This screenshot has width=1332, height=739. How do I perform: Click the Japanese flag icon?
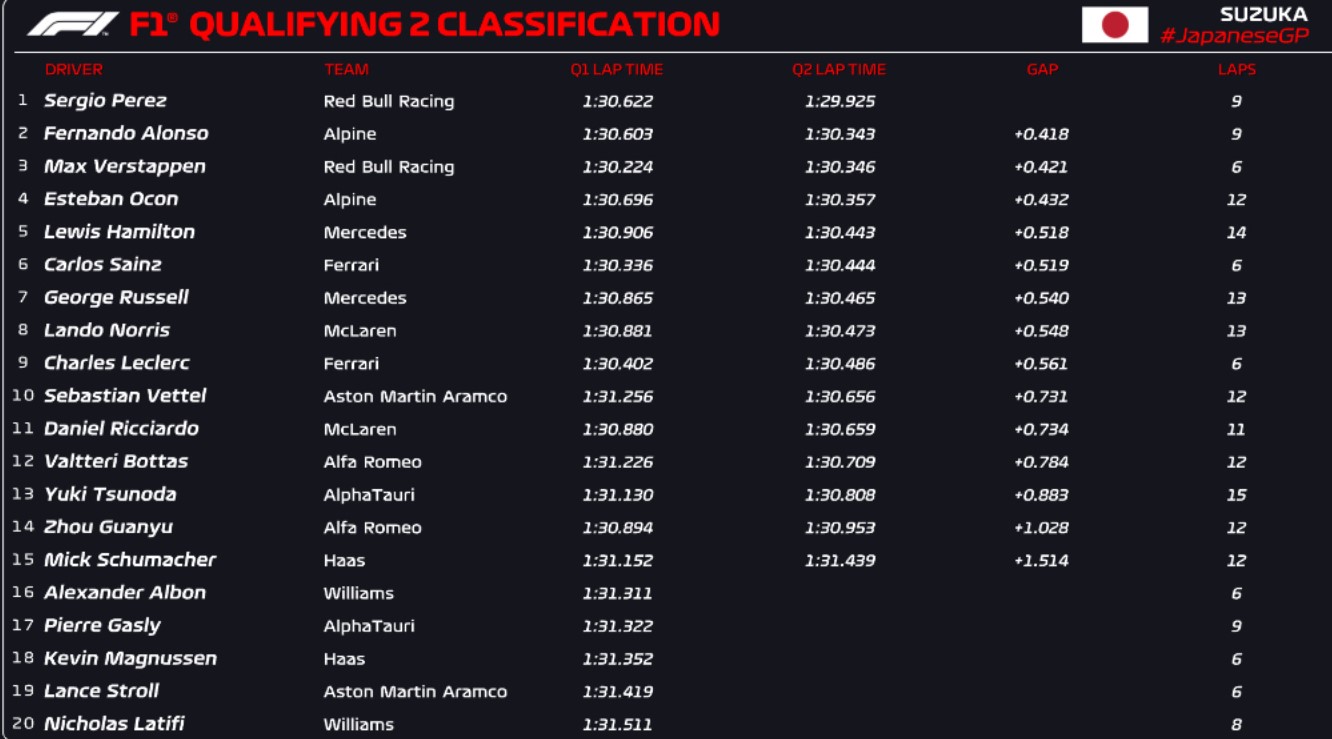[1114, 25]
